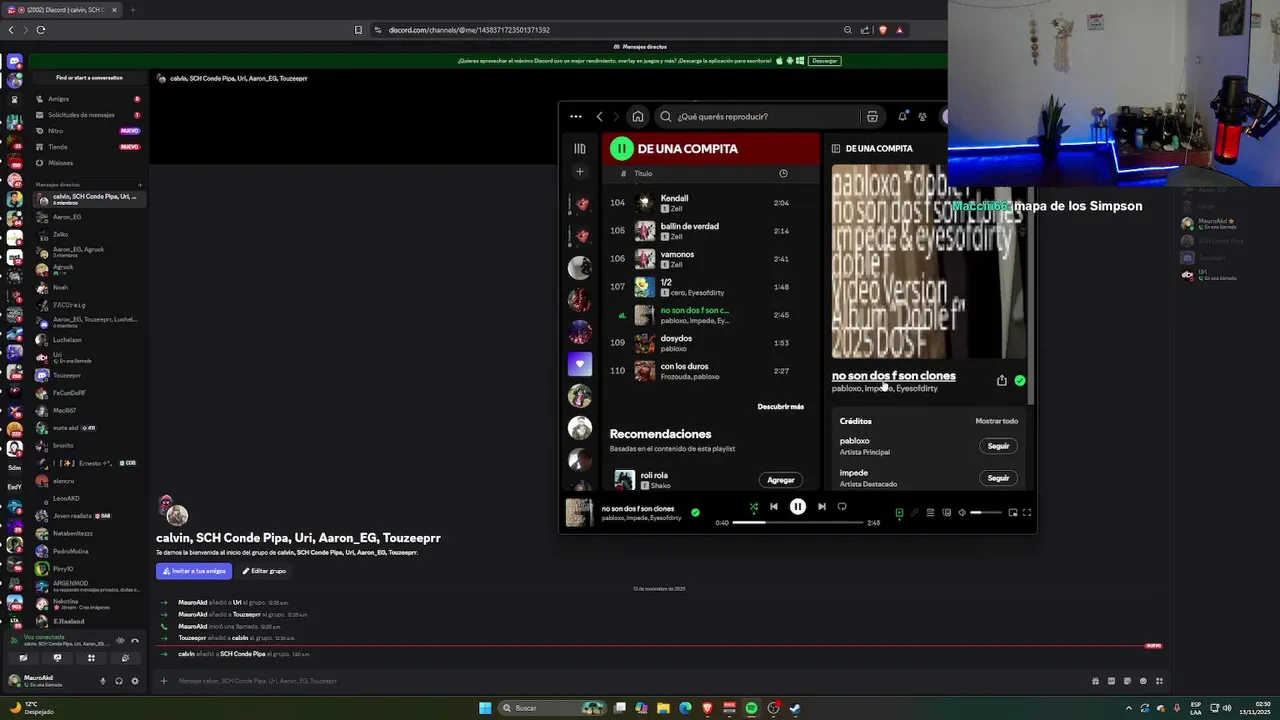1280x720 pixels.
Task: Open Spotify friends activity icon
Action: click(x=922, y=116)
